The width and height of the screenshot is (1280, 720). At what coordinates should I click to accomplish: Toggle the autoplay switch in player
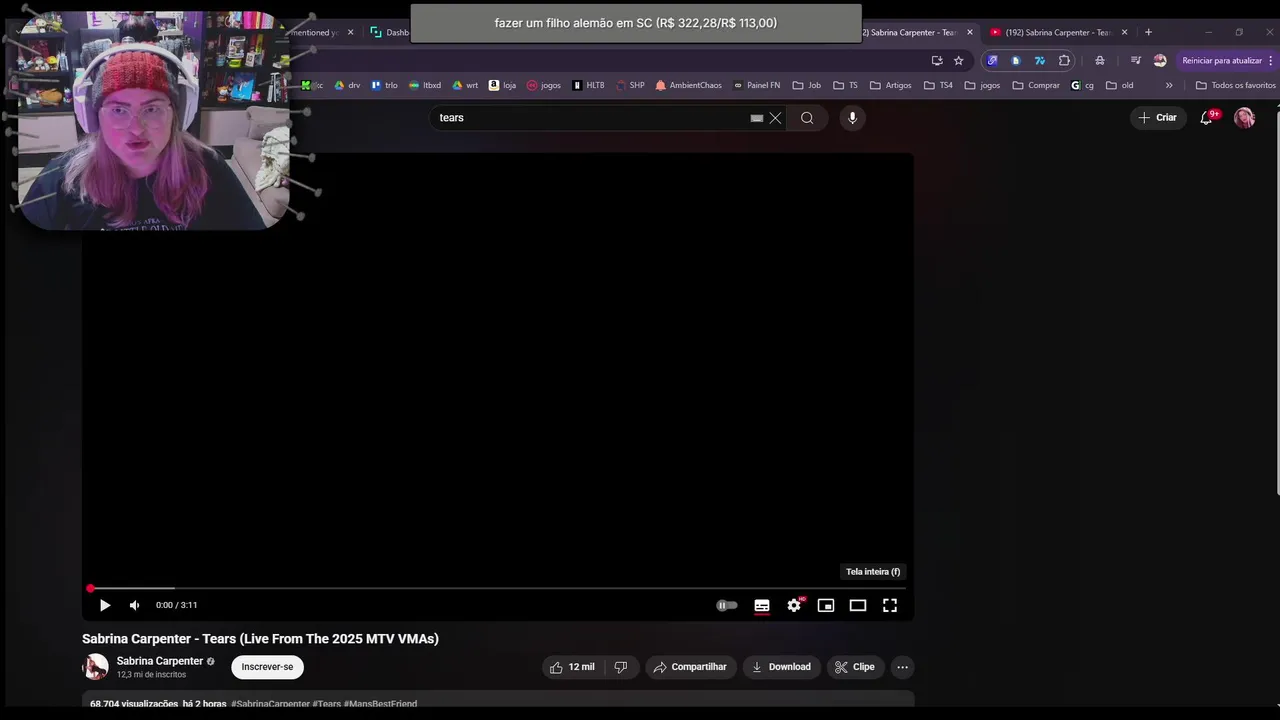pyautogui.click(x=727, y=605)
